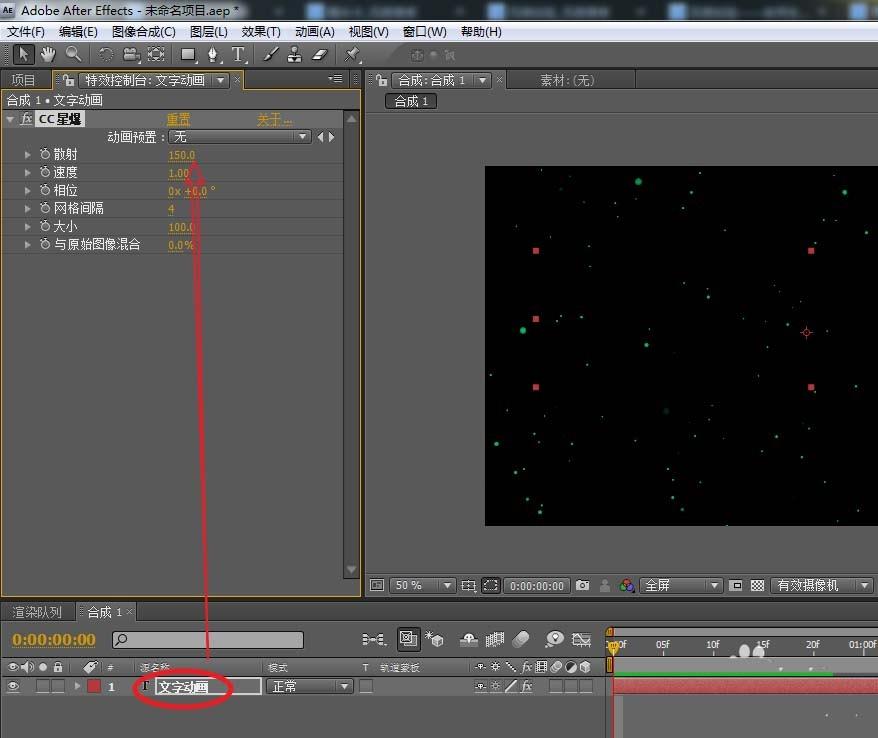Open the effect info with 关于...
The image size is (878, 738).
pos(272,118)
